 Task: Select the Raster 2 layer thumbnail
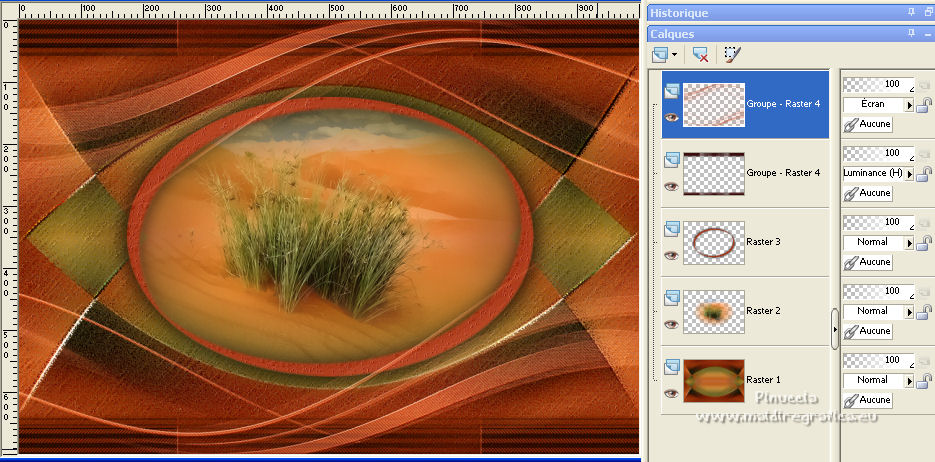click(x=714, y=311)
